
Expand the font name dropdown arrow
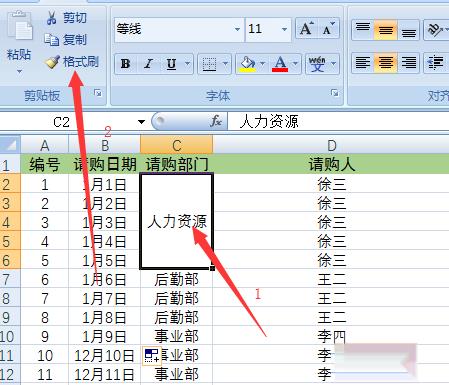click(237, 29)
